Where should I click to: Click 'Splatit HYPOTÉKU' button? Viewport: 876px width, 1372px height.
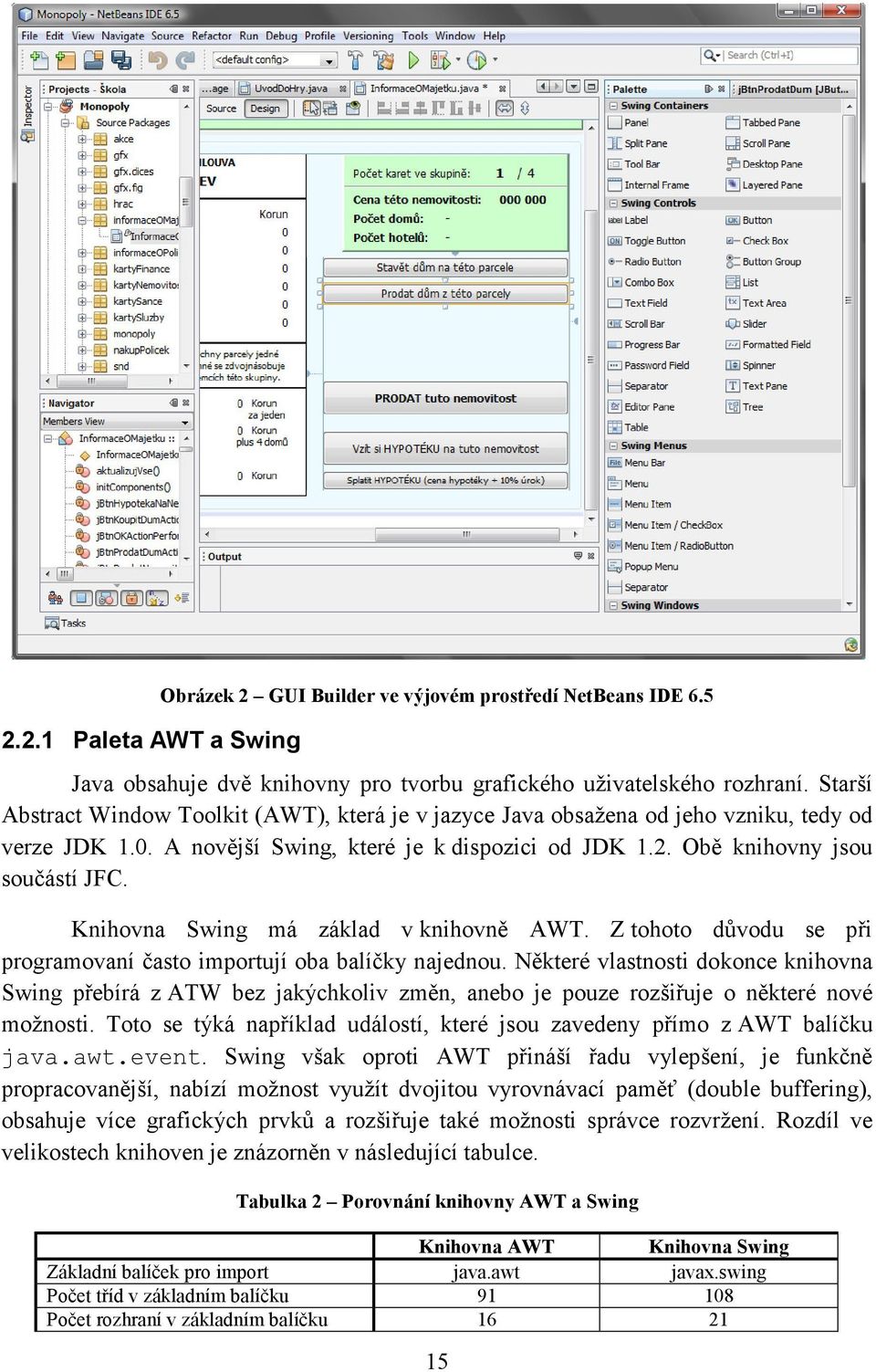445,480
